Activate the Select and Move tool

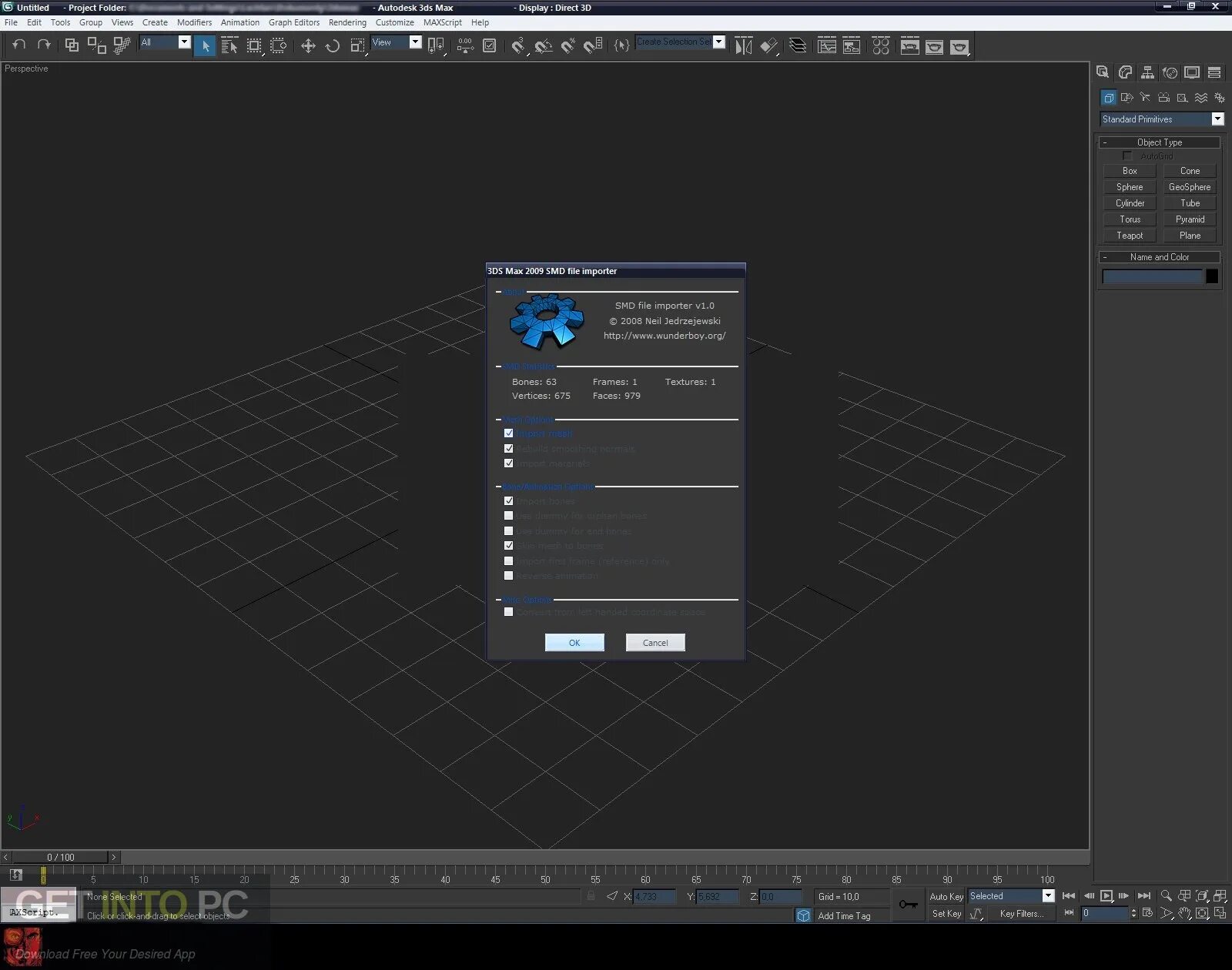308,46
